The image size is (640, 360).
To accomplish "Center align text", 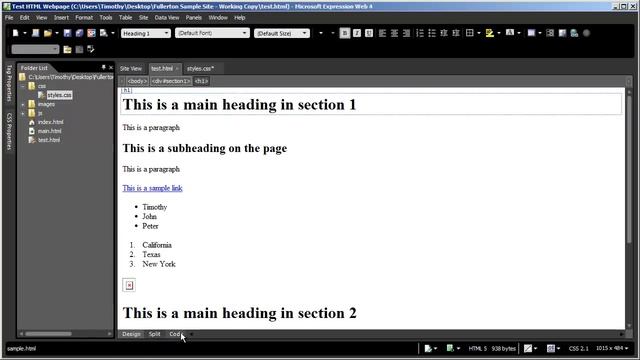I will tap(394, 33).
